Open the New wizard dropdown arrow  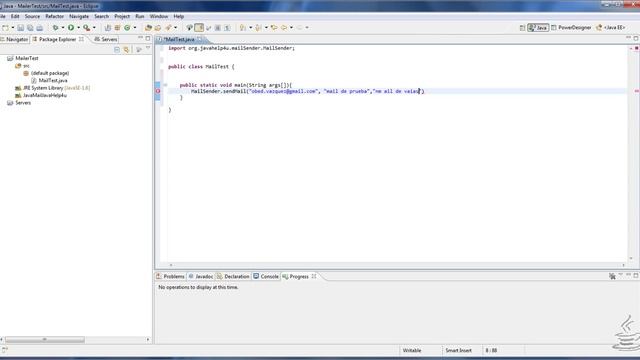coord(13,27)
